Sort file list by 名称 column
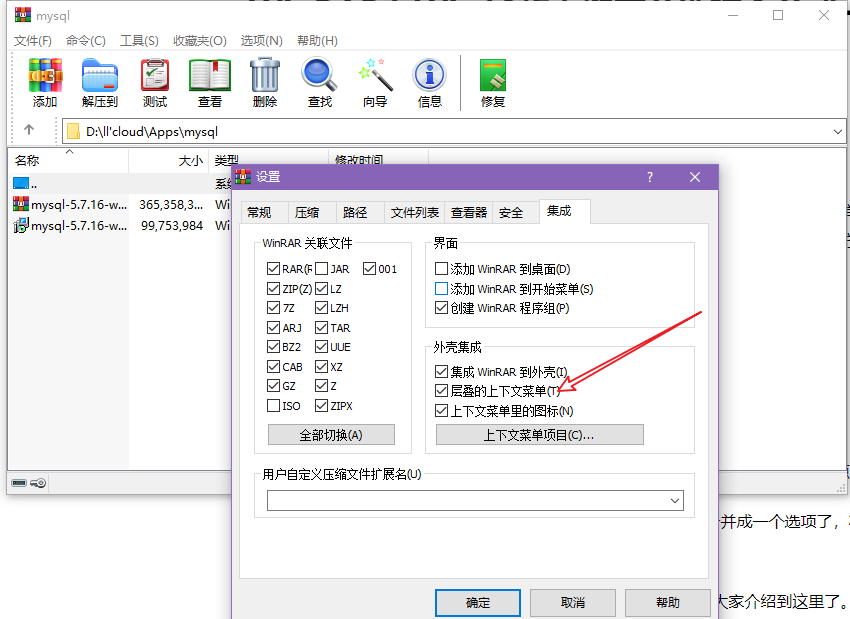The height and width of the screenshot is (619, 850). click(68, 160)
